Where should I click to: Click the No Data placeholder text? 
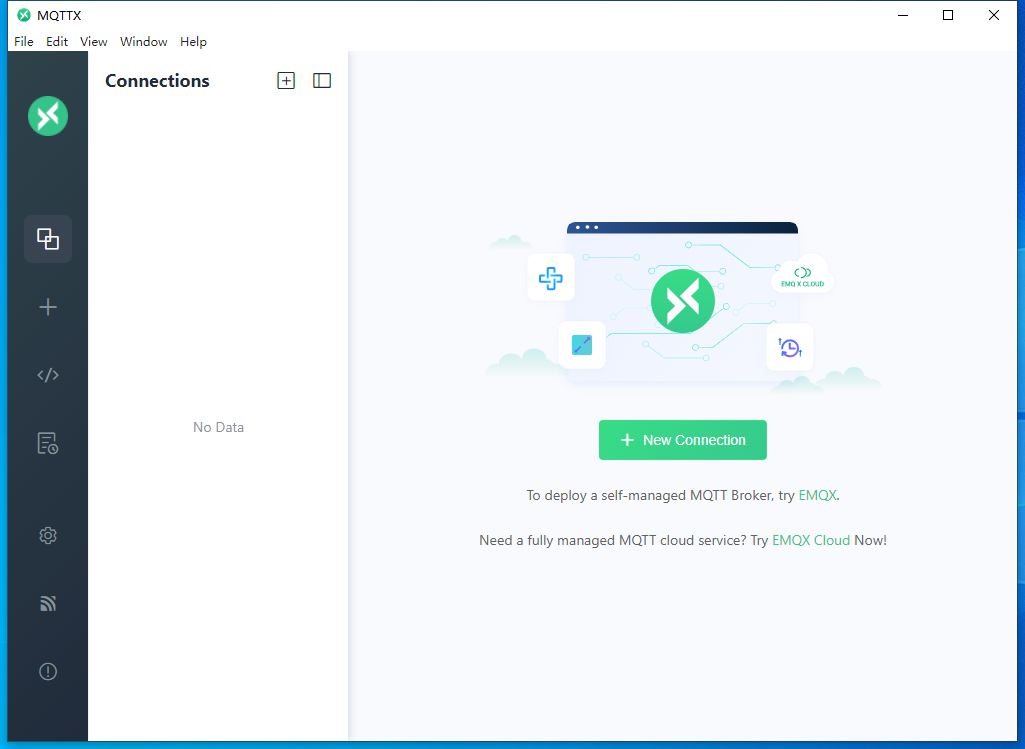coord(217,427)
